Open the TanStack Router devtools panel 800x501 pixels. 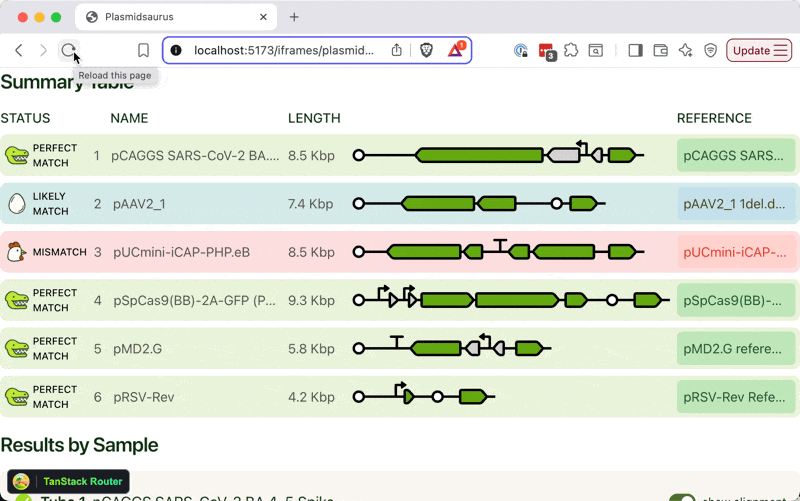(69, 481)
